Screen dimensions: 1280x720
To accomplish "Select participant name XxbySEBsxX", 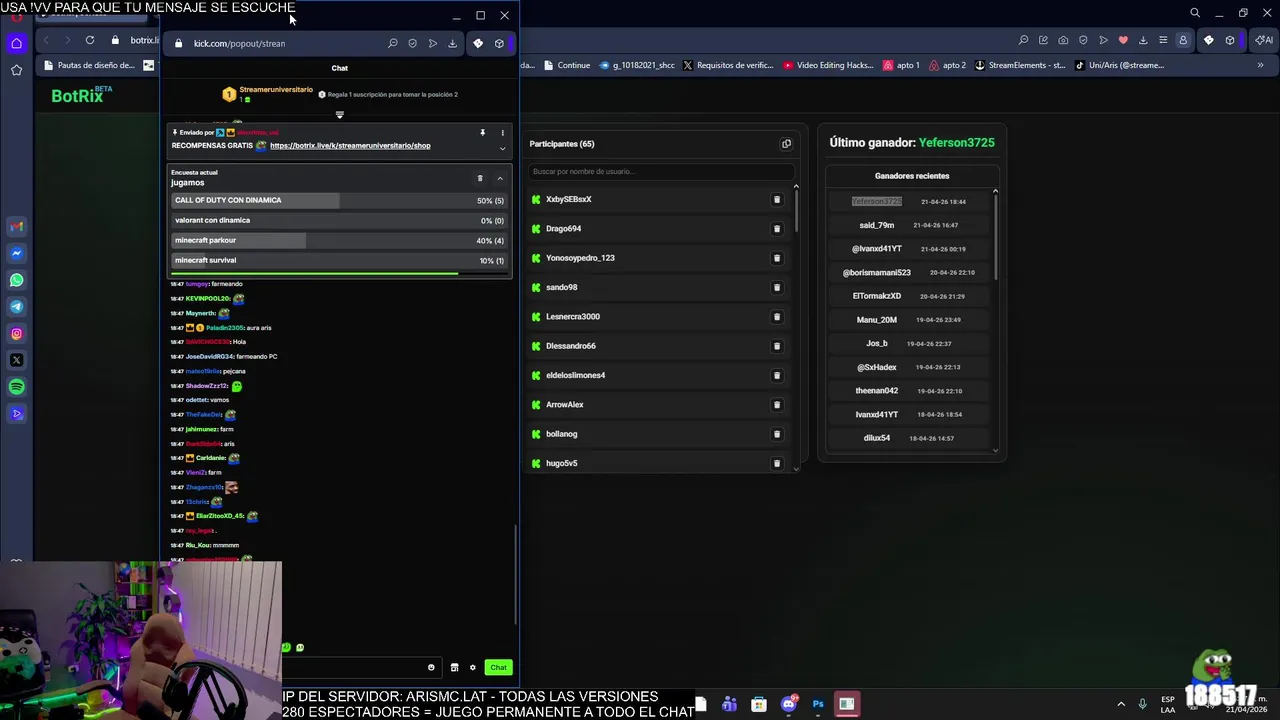I will click(x=568, y=199).
